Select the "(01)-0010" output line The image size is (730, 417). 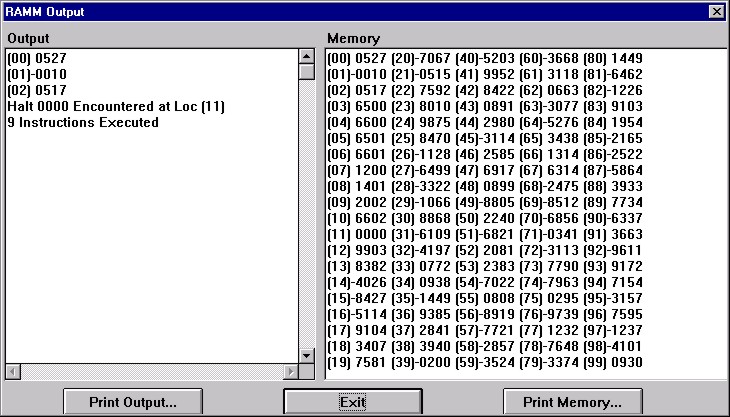tap(37, 74)
